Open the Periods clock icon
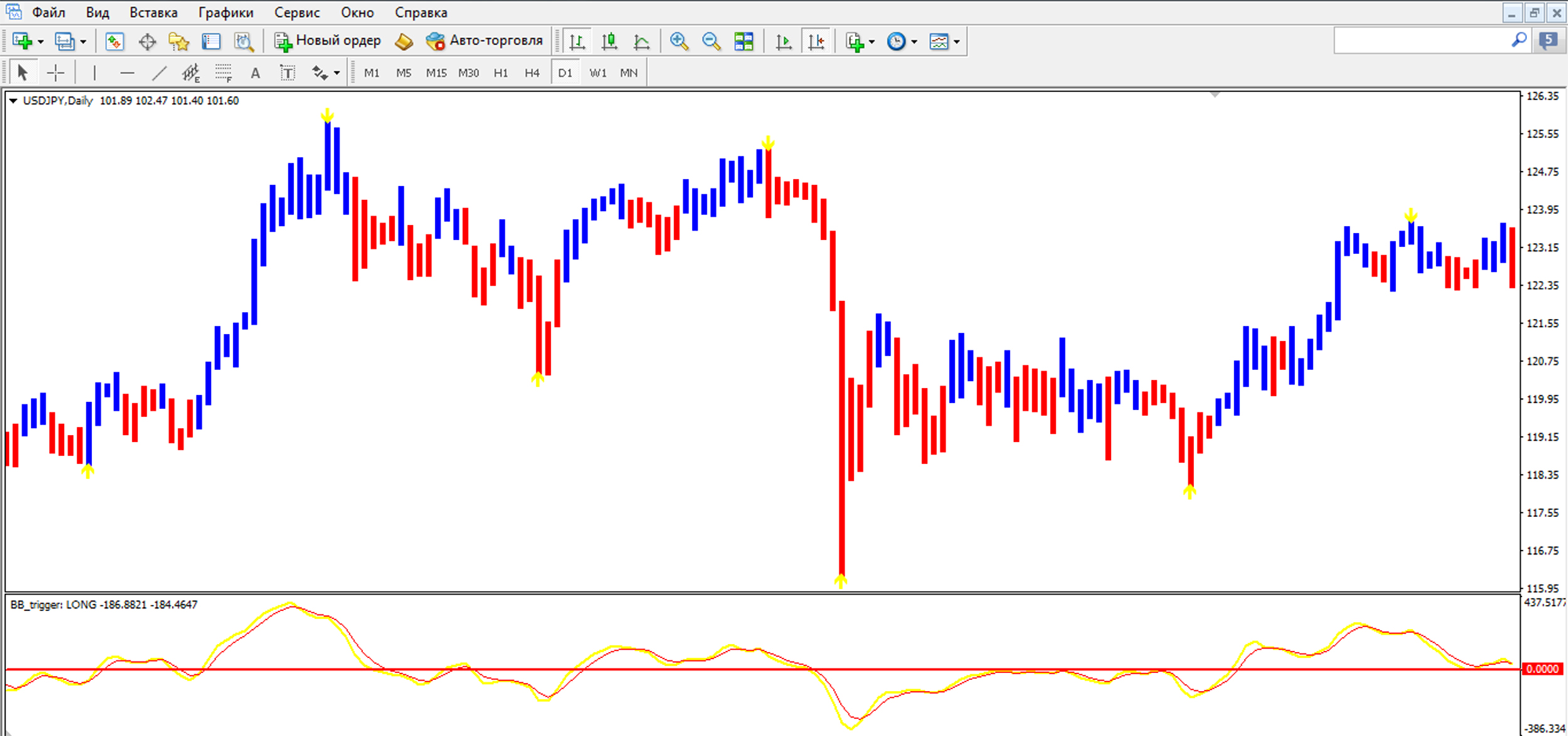 click(x=896, y=41)
